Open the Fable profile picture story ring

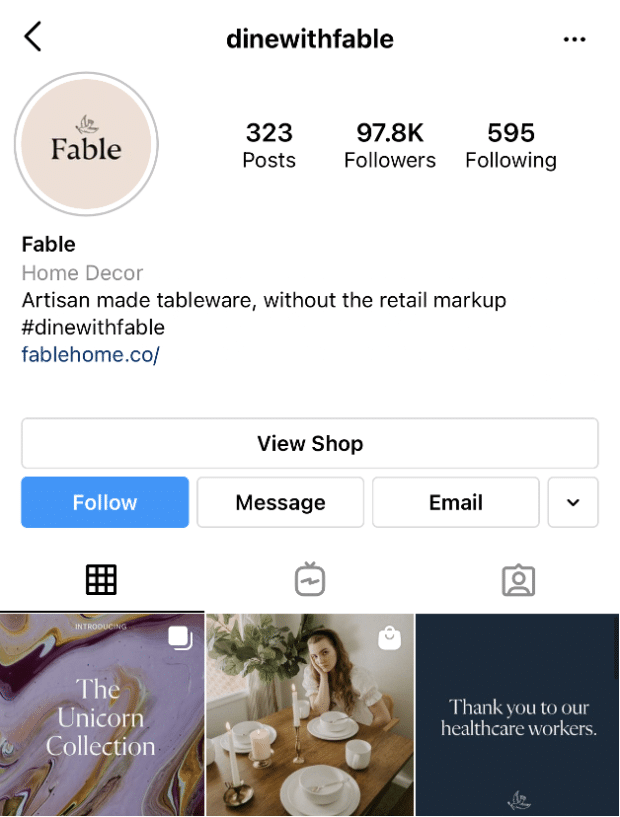[x=86, y=144]
